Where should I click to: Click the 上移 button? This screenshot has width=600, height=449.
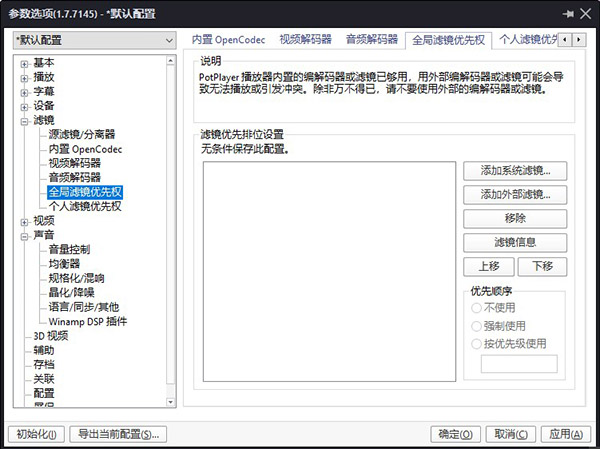pos(489,266)
